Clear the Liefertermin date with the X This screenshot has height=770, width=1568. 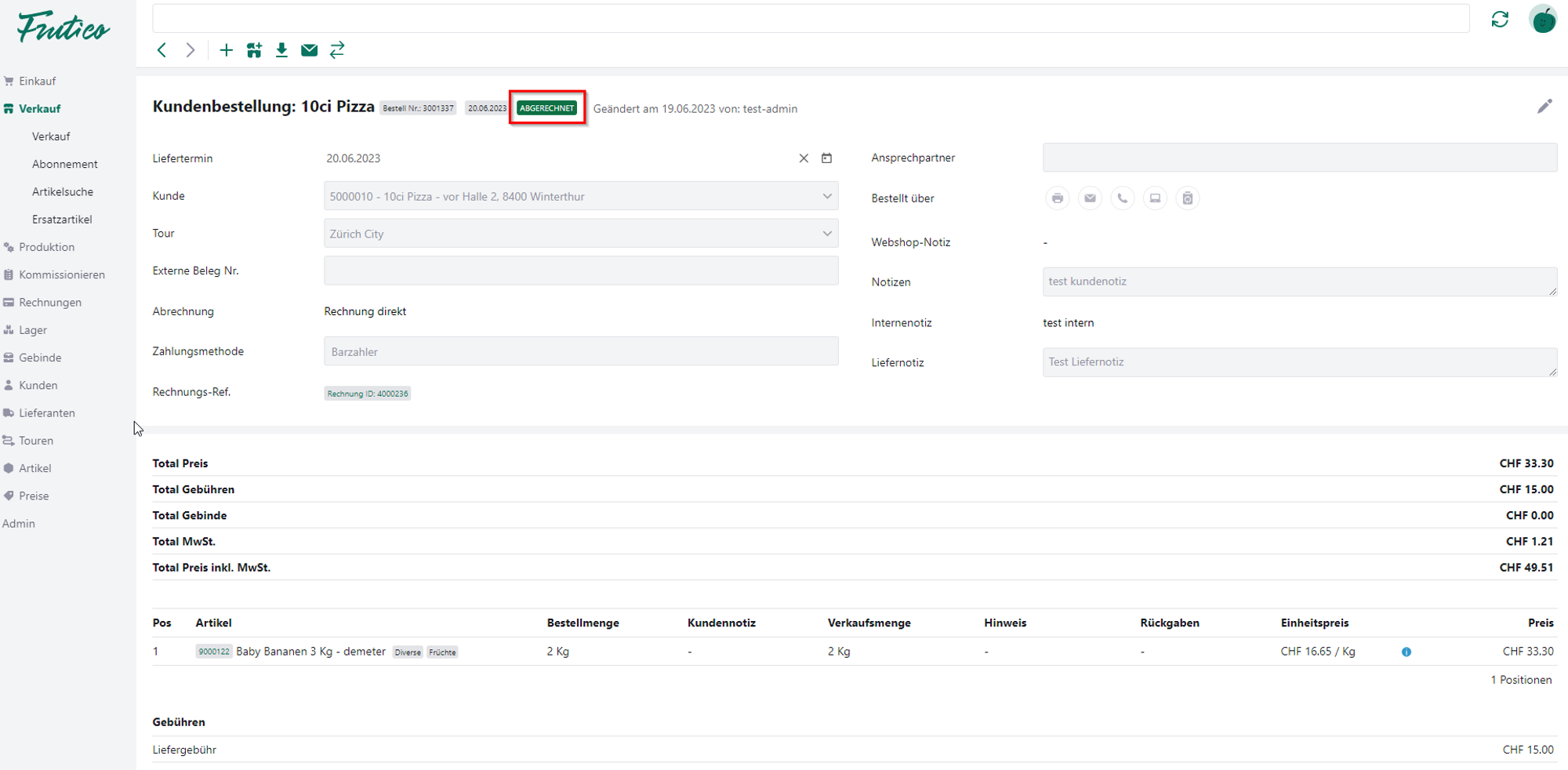804,158
